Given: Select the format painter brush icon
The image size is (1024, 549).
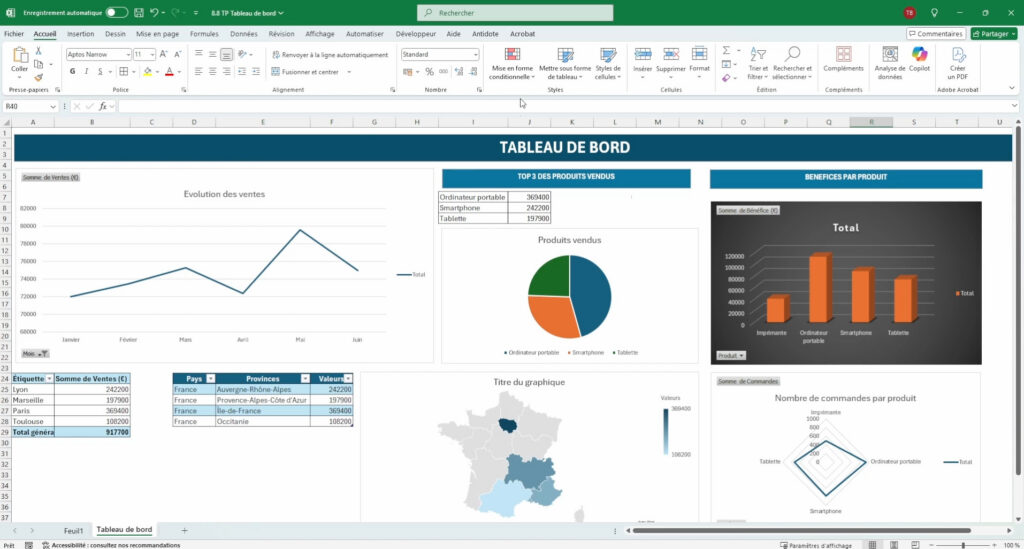Looking at the screenshot, I should click(x=38, y=77).
